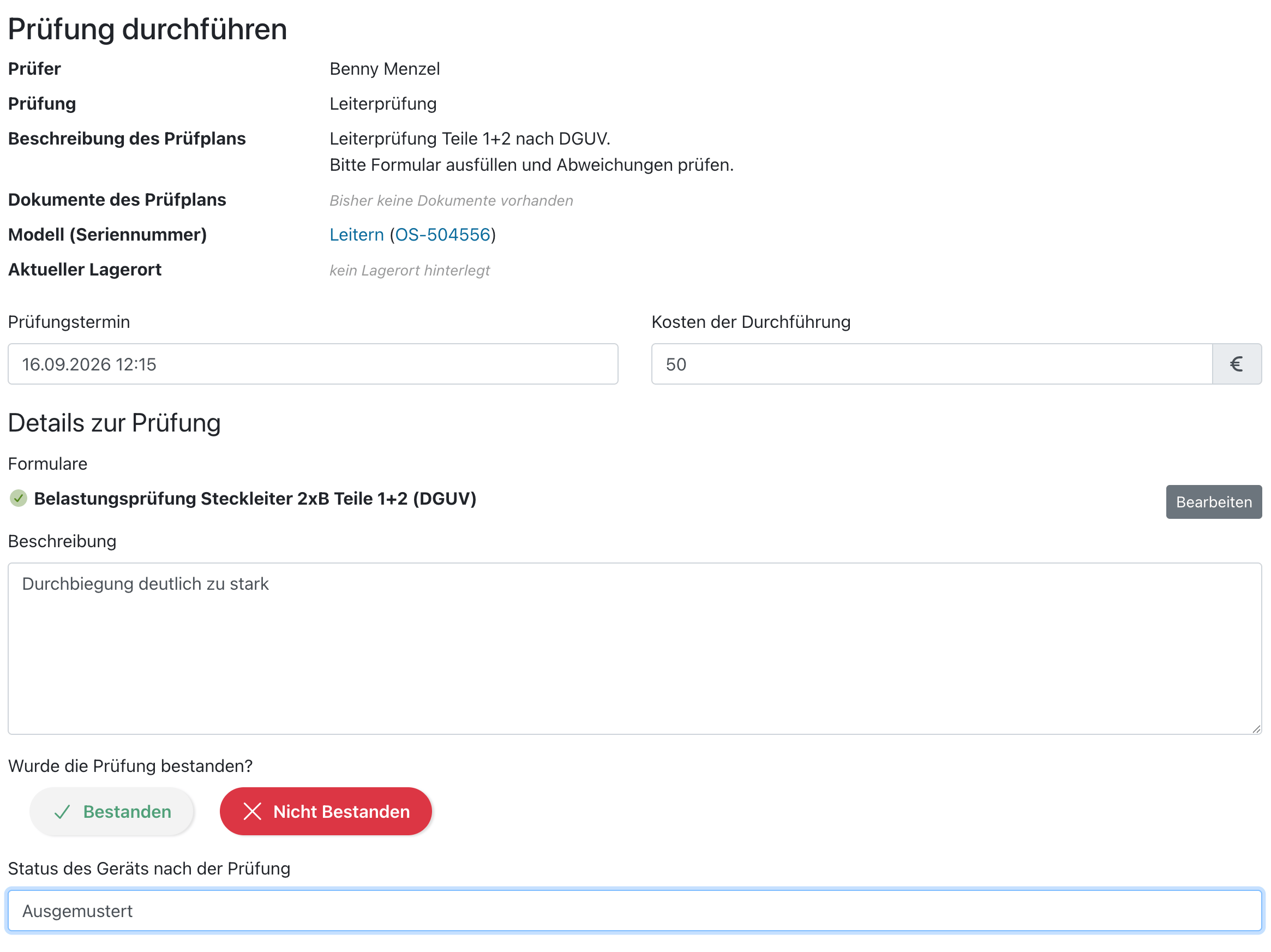Viewport: 1271px width, 952px height.
Task: Open the Leitern model link
Action: point(356,235)
